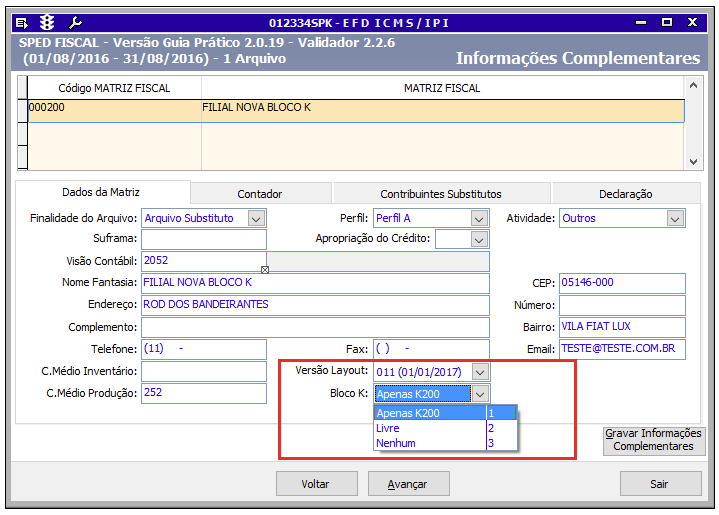Click the lookup icon beside Visão Contábil
This screenshot has height=515, width=719.
pos(265,270)
